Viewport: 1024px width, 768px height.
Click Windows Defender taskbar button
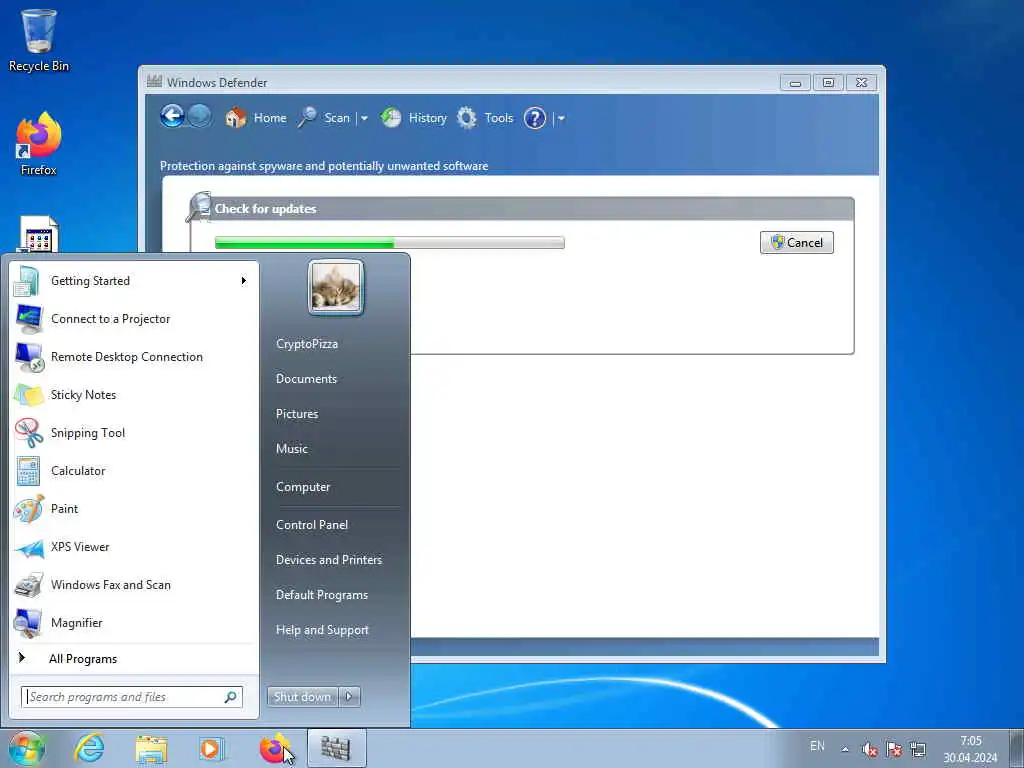pyautogui.click(x=336, y=748)
